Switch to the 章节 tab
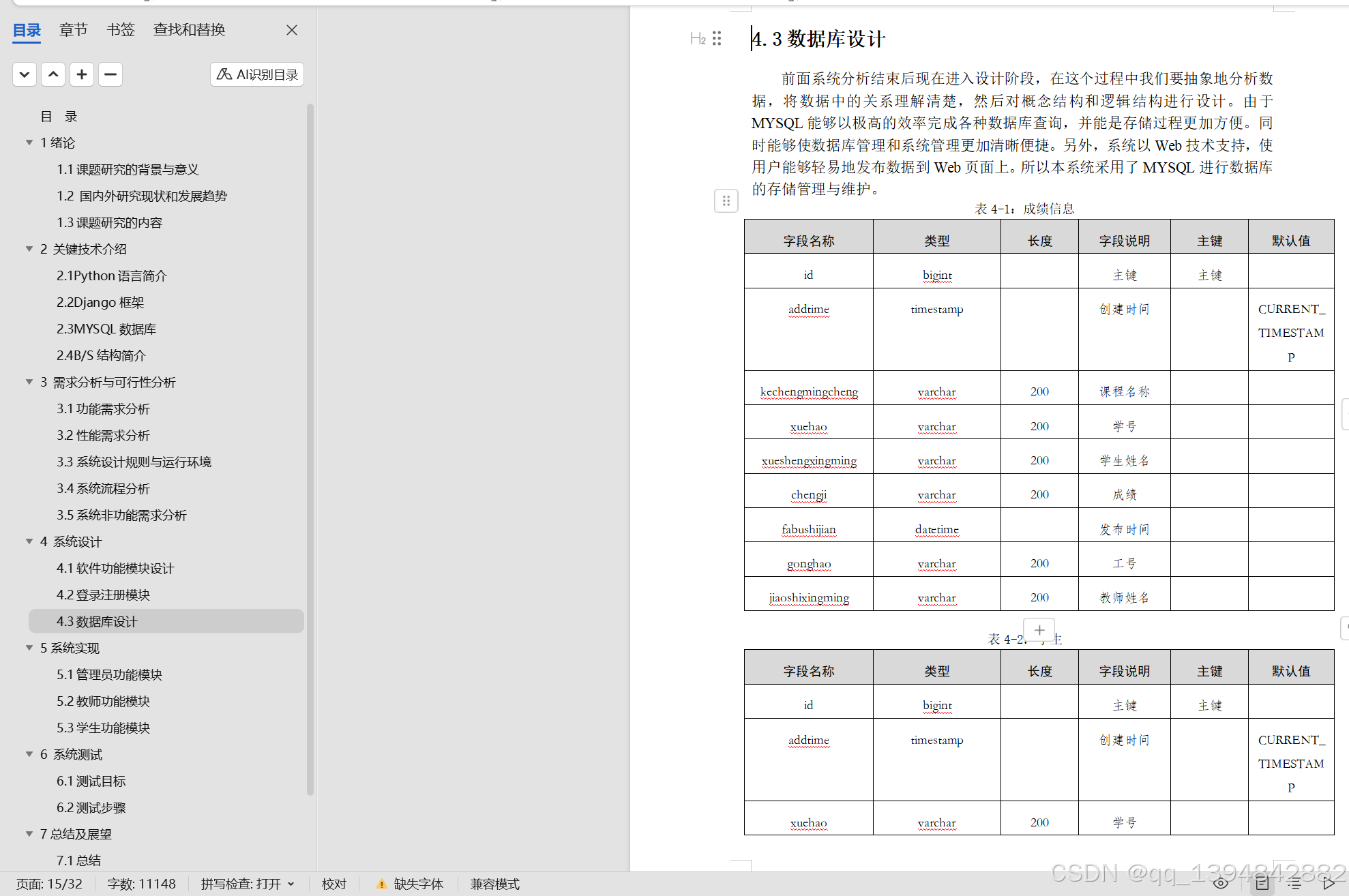This screenshot has height=896, width=1349. point(72,29)
